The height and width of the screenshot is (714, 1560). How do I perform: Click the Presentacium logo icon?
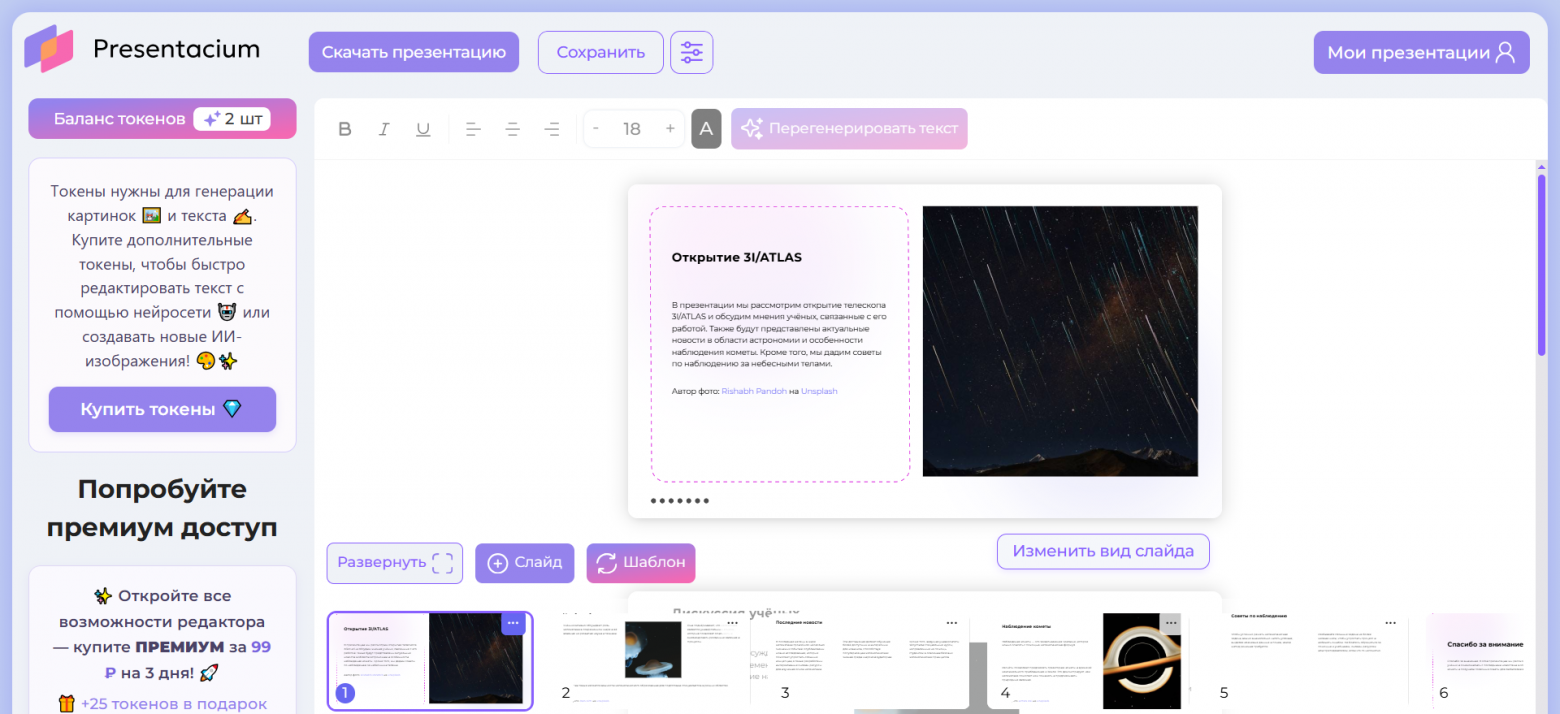point(49,49)
